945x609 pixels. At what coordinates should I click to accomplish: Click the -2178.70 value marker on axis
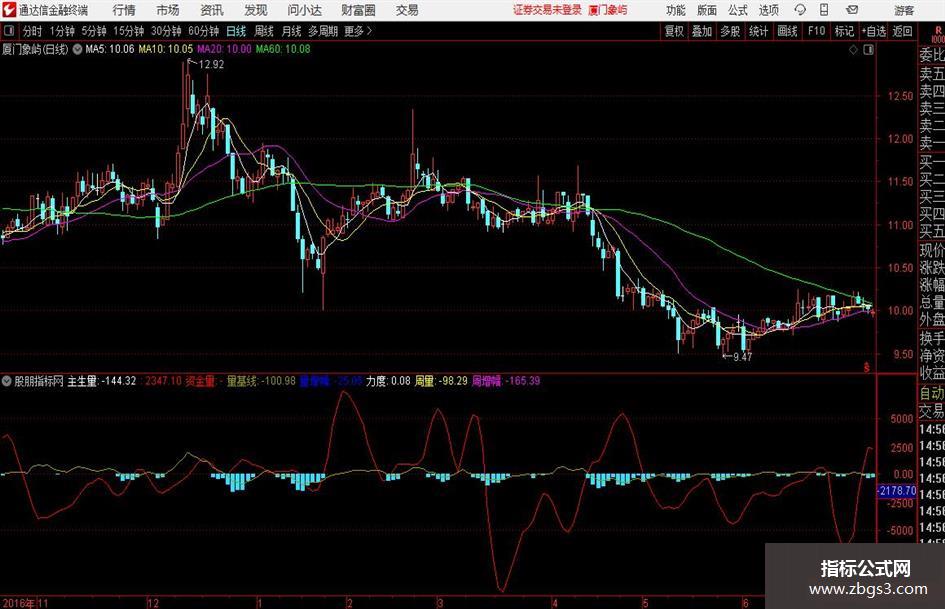(896, 491)
